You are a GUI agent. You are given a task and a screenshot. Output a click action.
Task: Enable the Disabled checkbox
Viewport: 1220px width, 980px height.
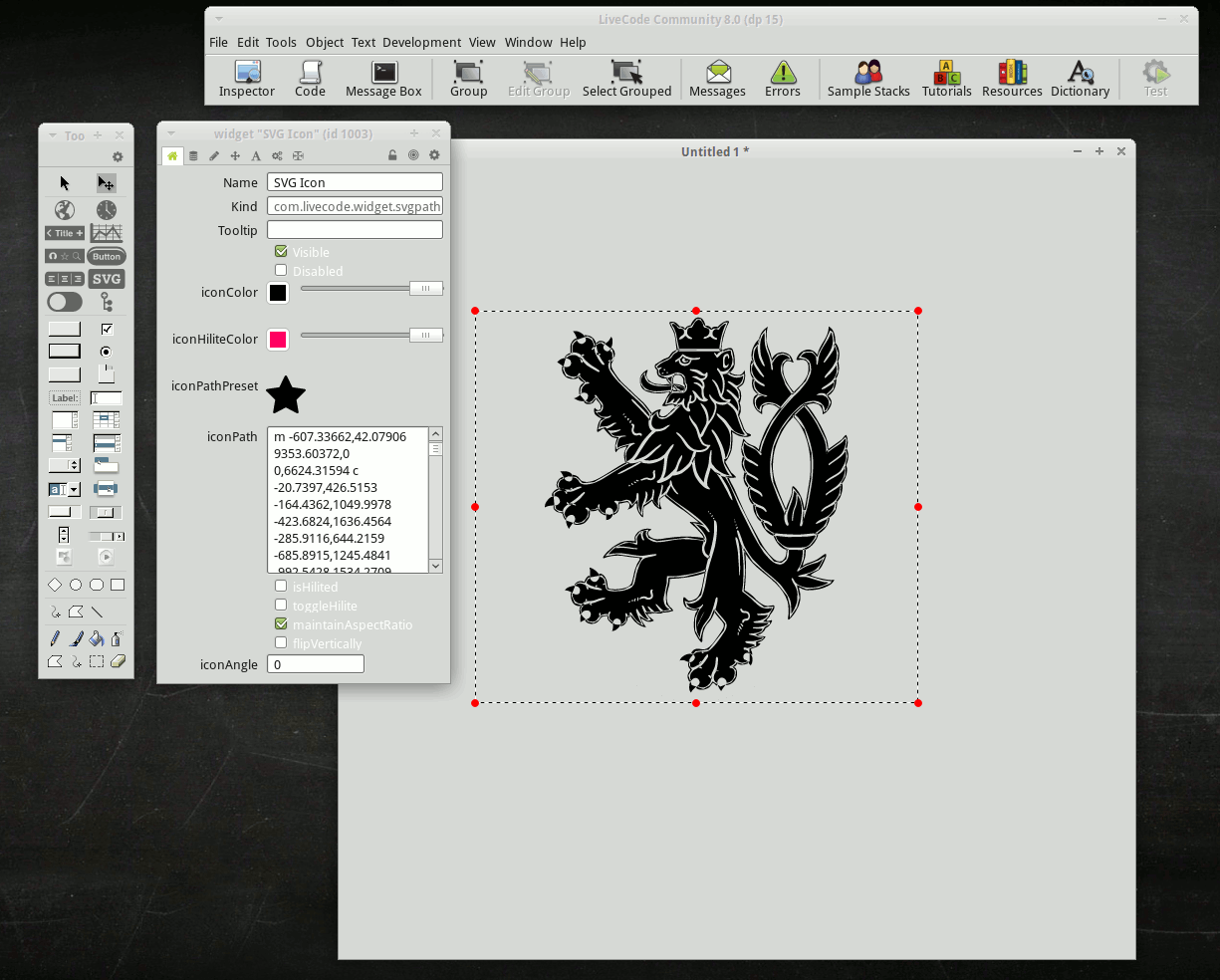pos(281,271)
